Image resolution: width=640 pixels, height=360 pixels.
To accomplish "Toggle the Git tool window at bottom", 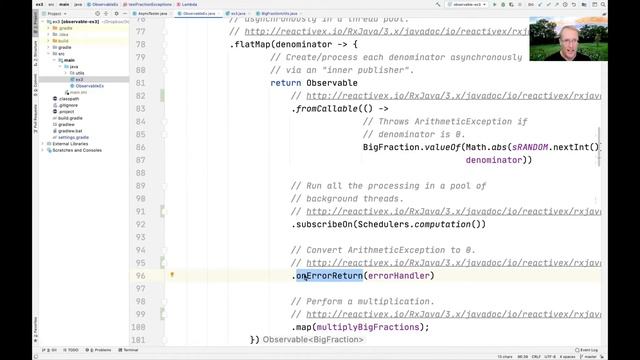I will 49,350.
